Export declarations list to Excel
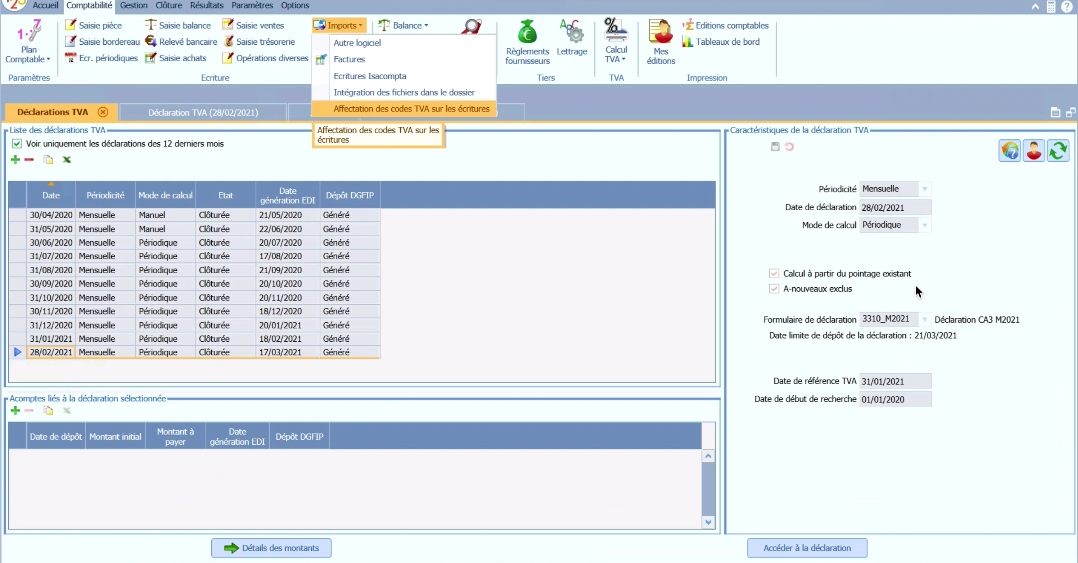The height and width of the screenshot is (563, 1078). (67, 160)
